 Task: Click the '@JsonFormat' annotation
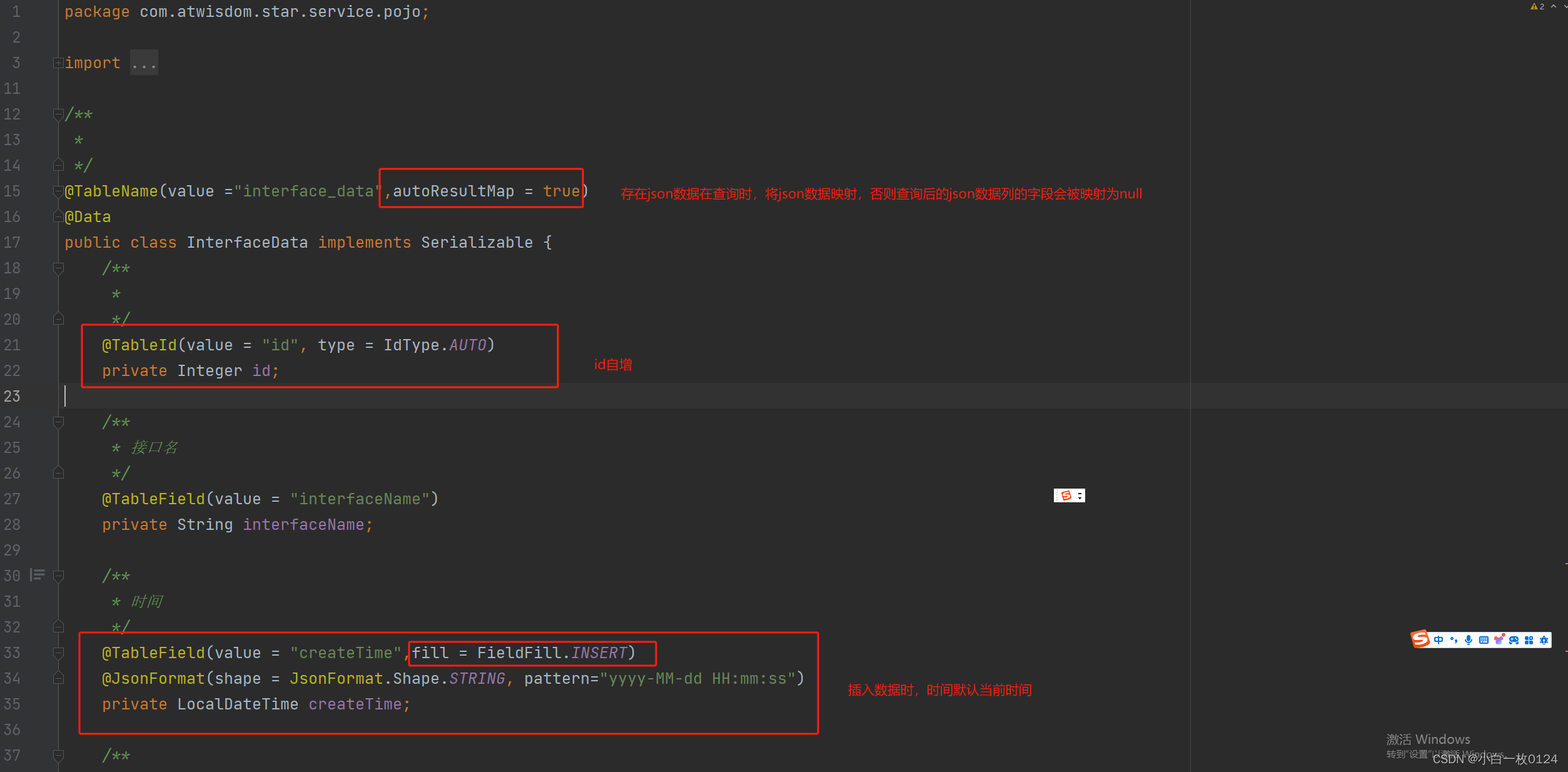pos(153,679)
